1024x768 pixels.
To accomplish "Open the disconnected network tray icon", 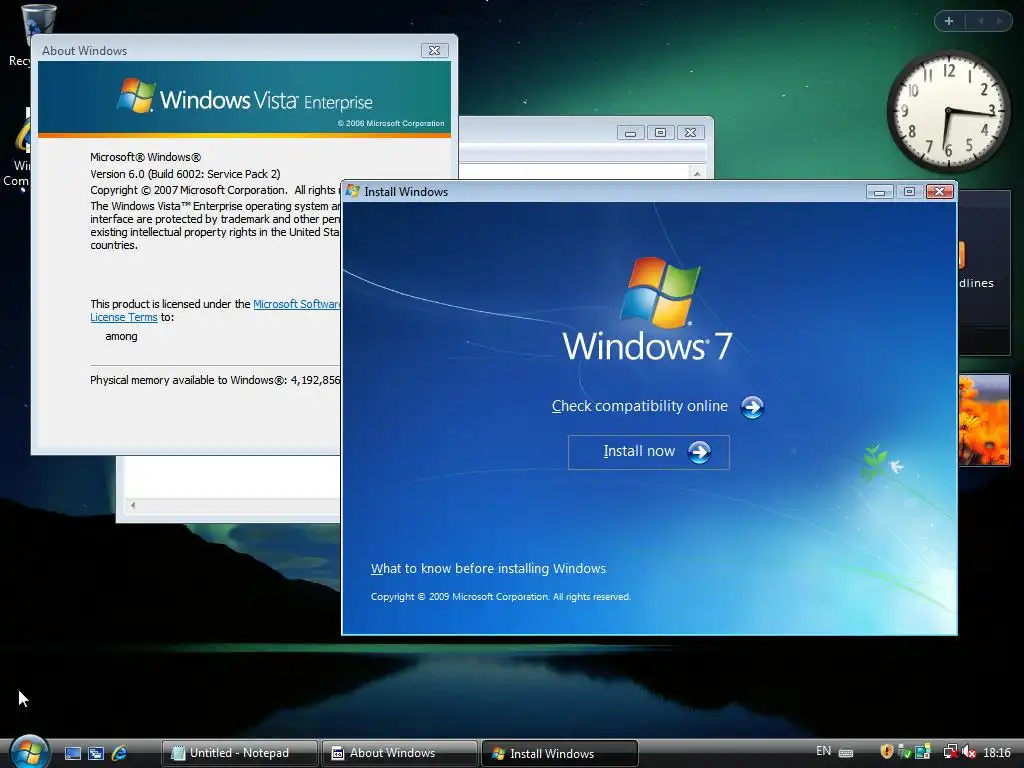I will tap(951, 752).
